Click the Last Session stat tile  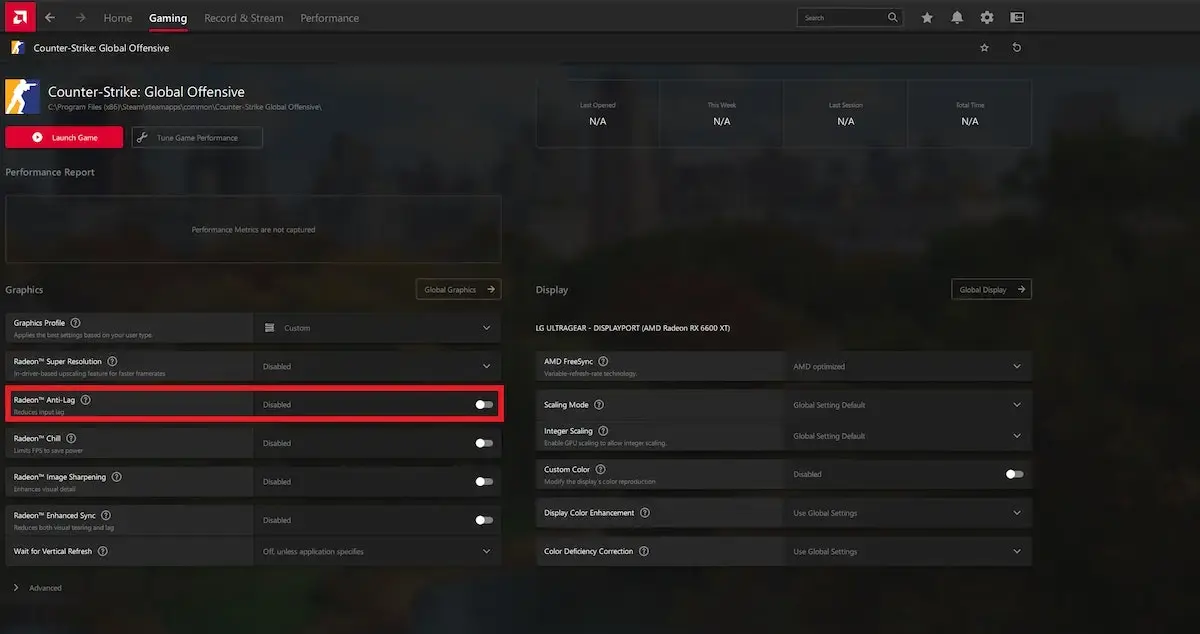846,114
